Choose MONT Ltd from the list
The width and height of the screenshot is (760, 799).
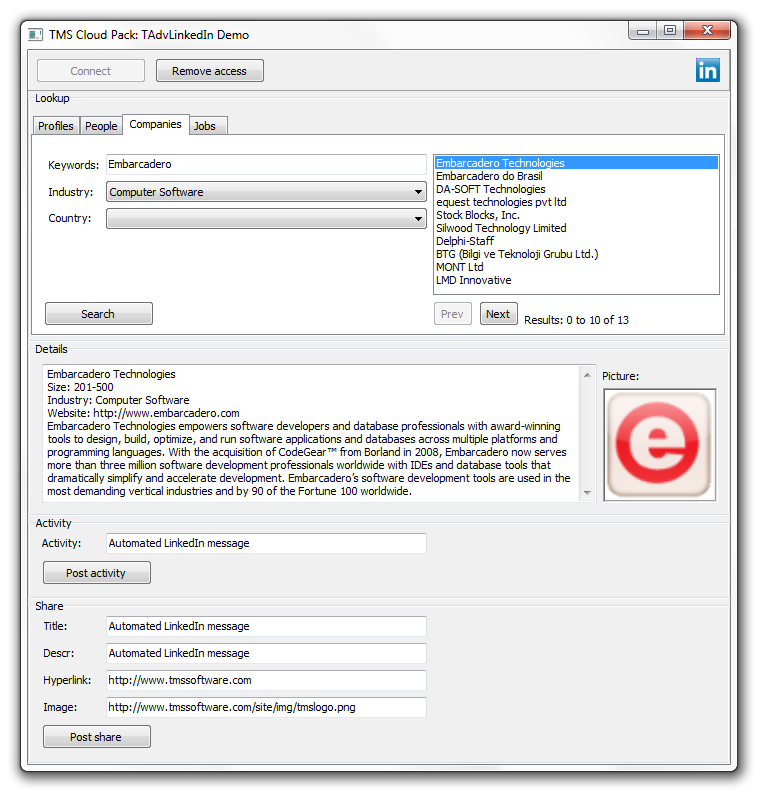[x=576, y=267]
